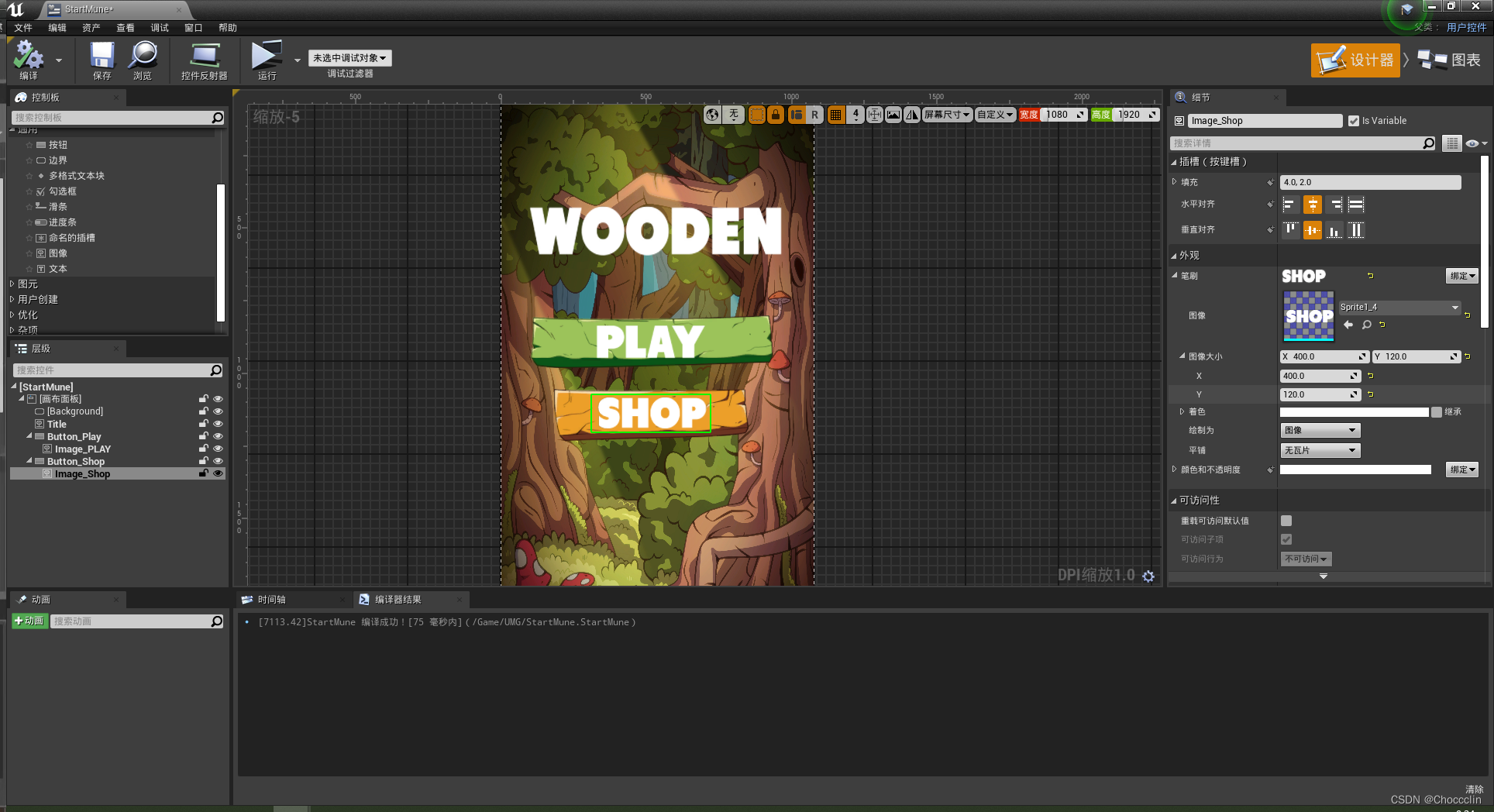
Task: Open the Sprite1_4 image asset dropdown
Action: click(1399, 308)
